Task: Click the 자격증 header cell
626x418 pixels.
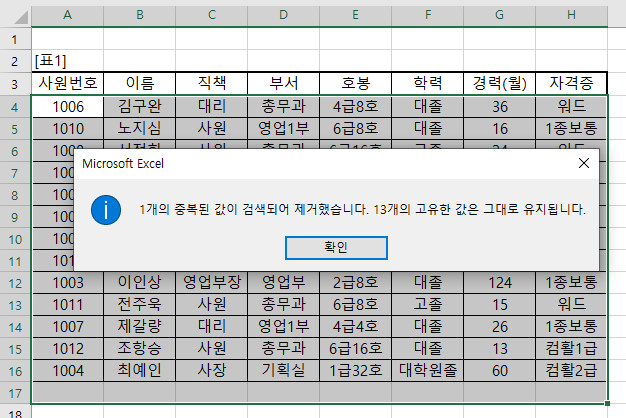Action: pyautogui.click(x=571, y=83)
